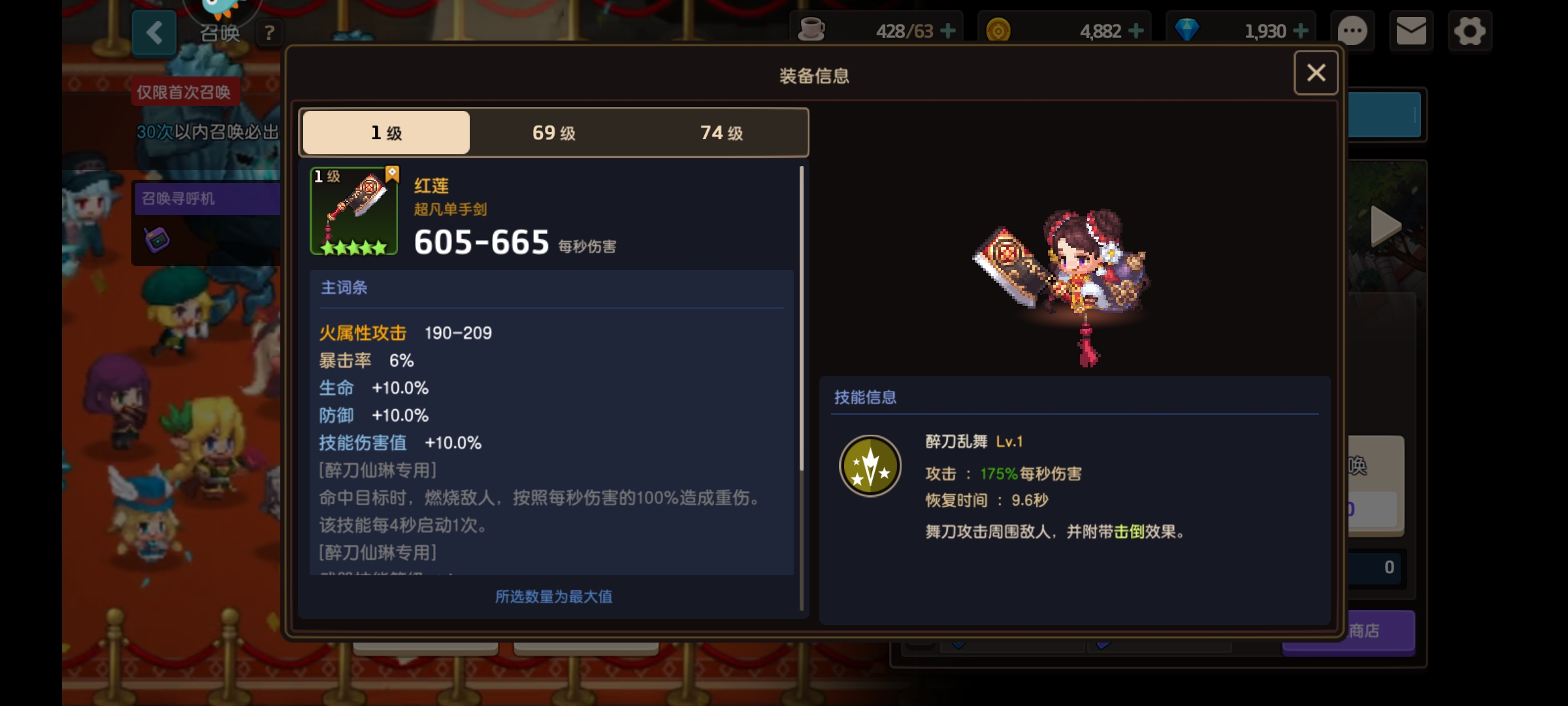The width and height of the screenshot is (1568, 706).
Task: Open the mail envelope icon
Action: pyautogui.click(x=1411, y=31)
